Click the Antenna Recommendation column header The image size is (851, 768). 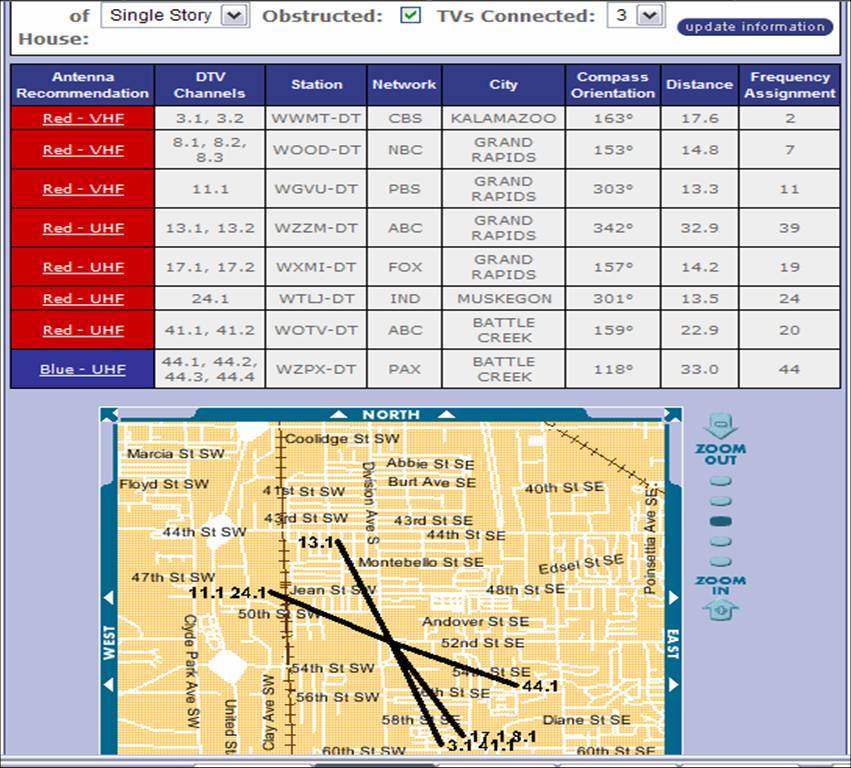click(82, 85)
